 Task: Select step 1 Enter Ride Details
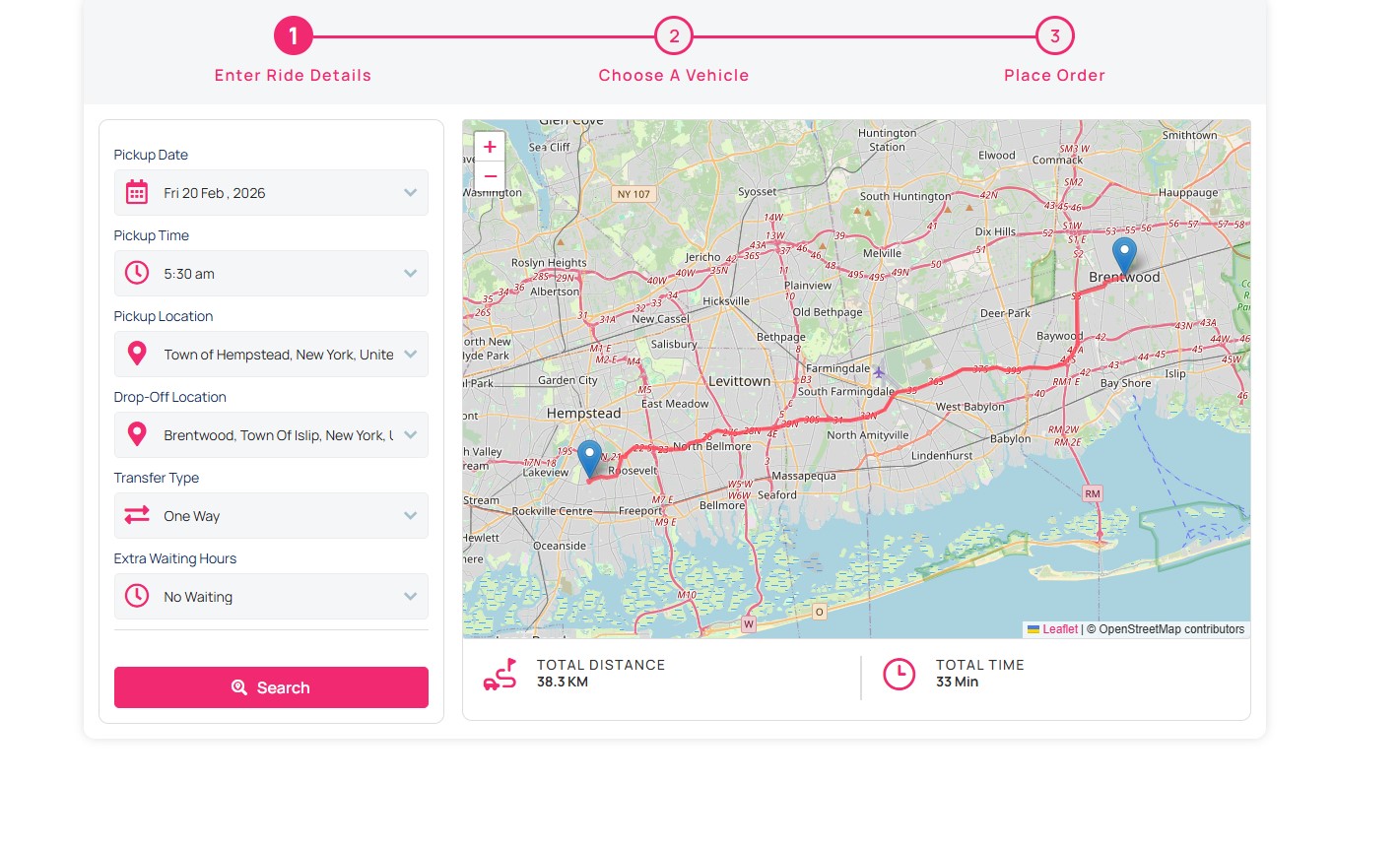[293, 36]
